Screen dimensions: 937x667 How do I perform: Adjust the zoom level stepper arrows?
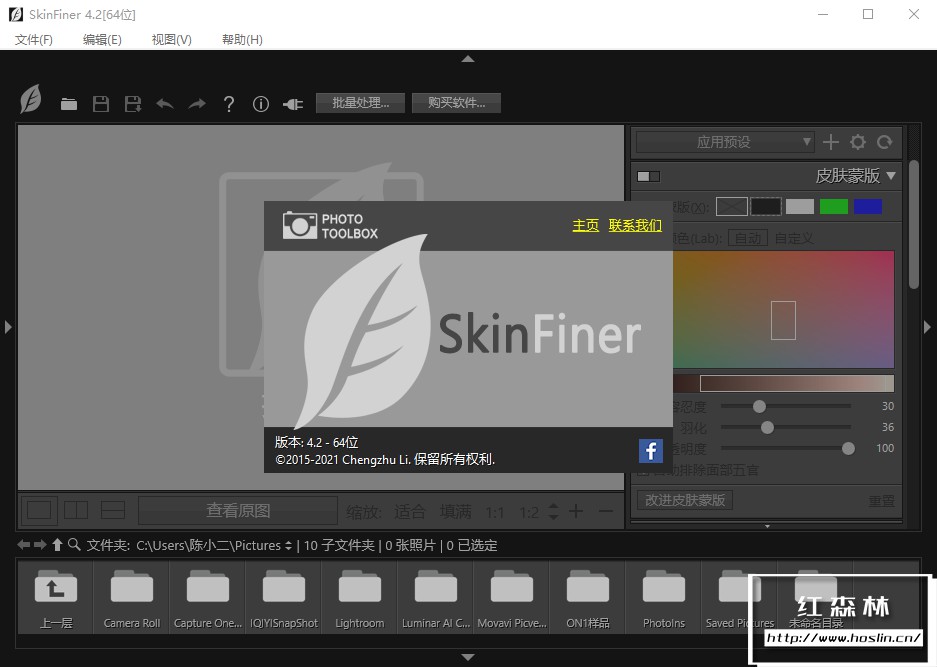[x=553, y=511]
